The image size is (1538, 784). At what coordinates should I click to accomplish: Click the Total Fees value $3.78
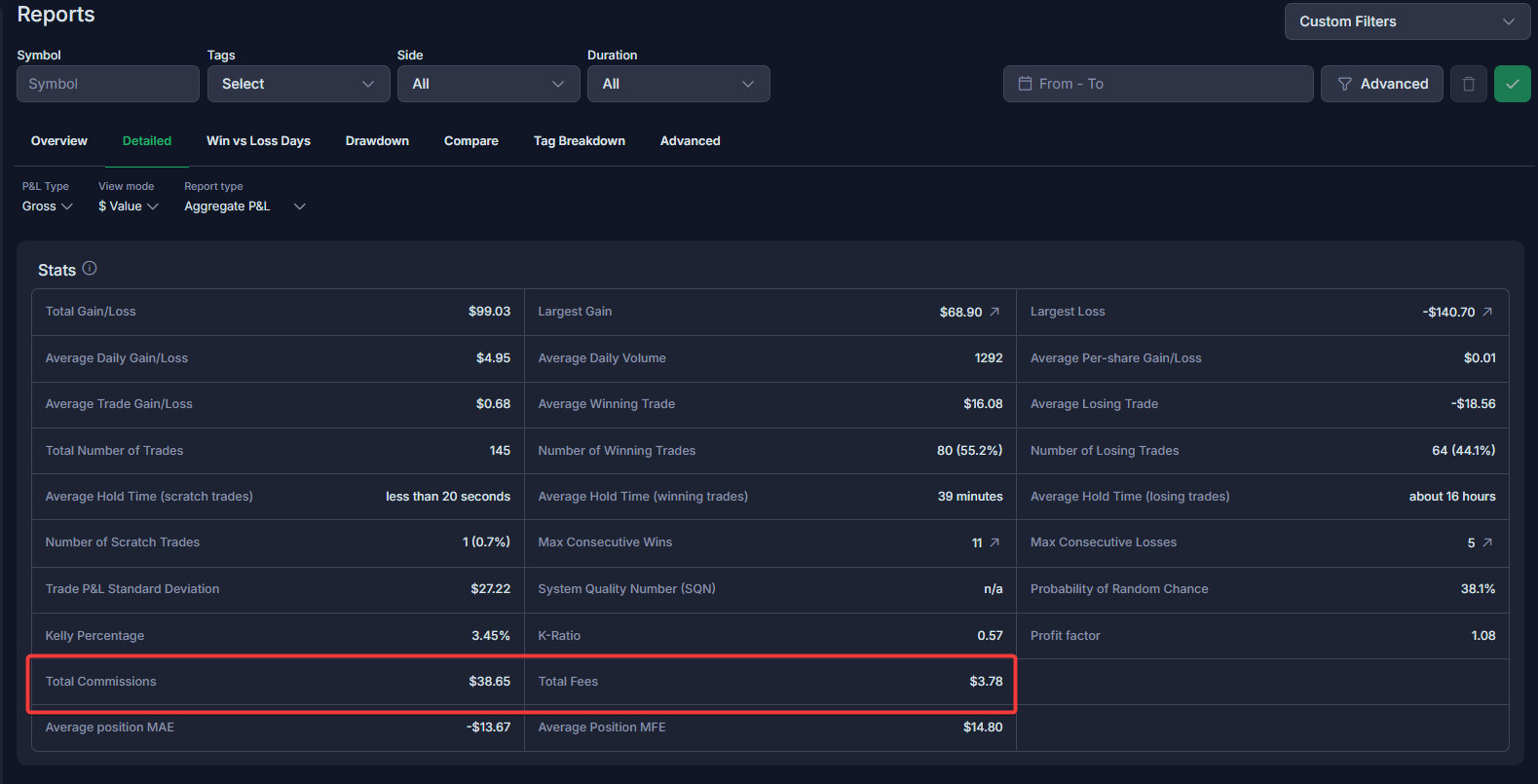tap(986, 682)
